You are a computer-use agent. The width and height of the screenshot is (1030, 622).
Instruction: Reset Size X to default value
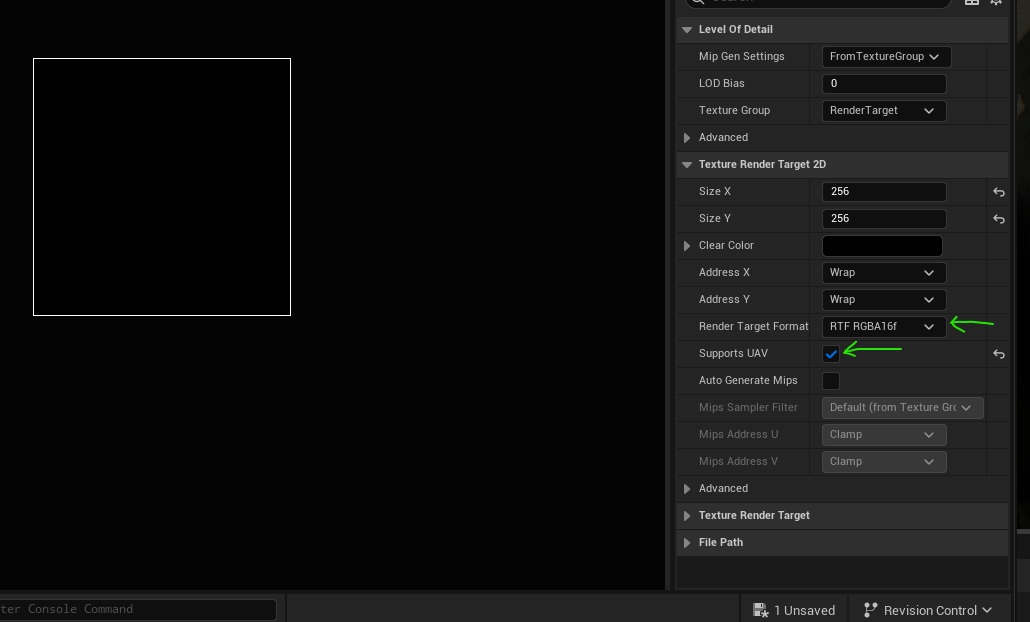point(998,192)
